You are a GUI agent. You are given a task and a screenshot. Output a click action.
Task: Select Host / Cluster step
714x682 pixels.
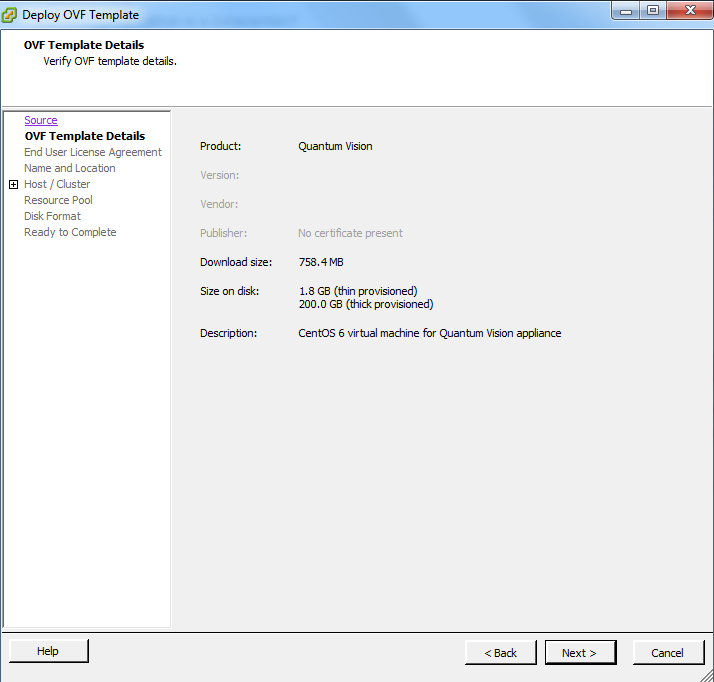click(57, 184)
